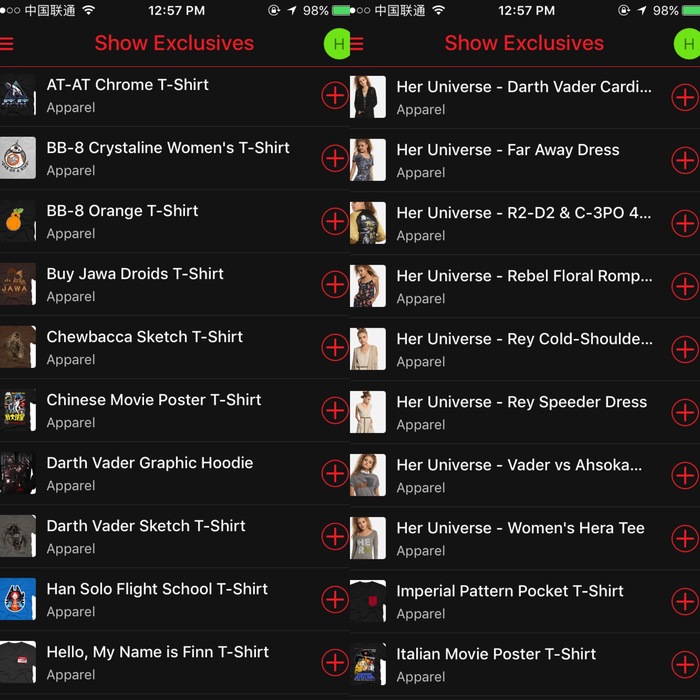Tap Show Exclusives title on left screen

coord(174,43)
